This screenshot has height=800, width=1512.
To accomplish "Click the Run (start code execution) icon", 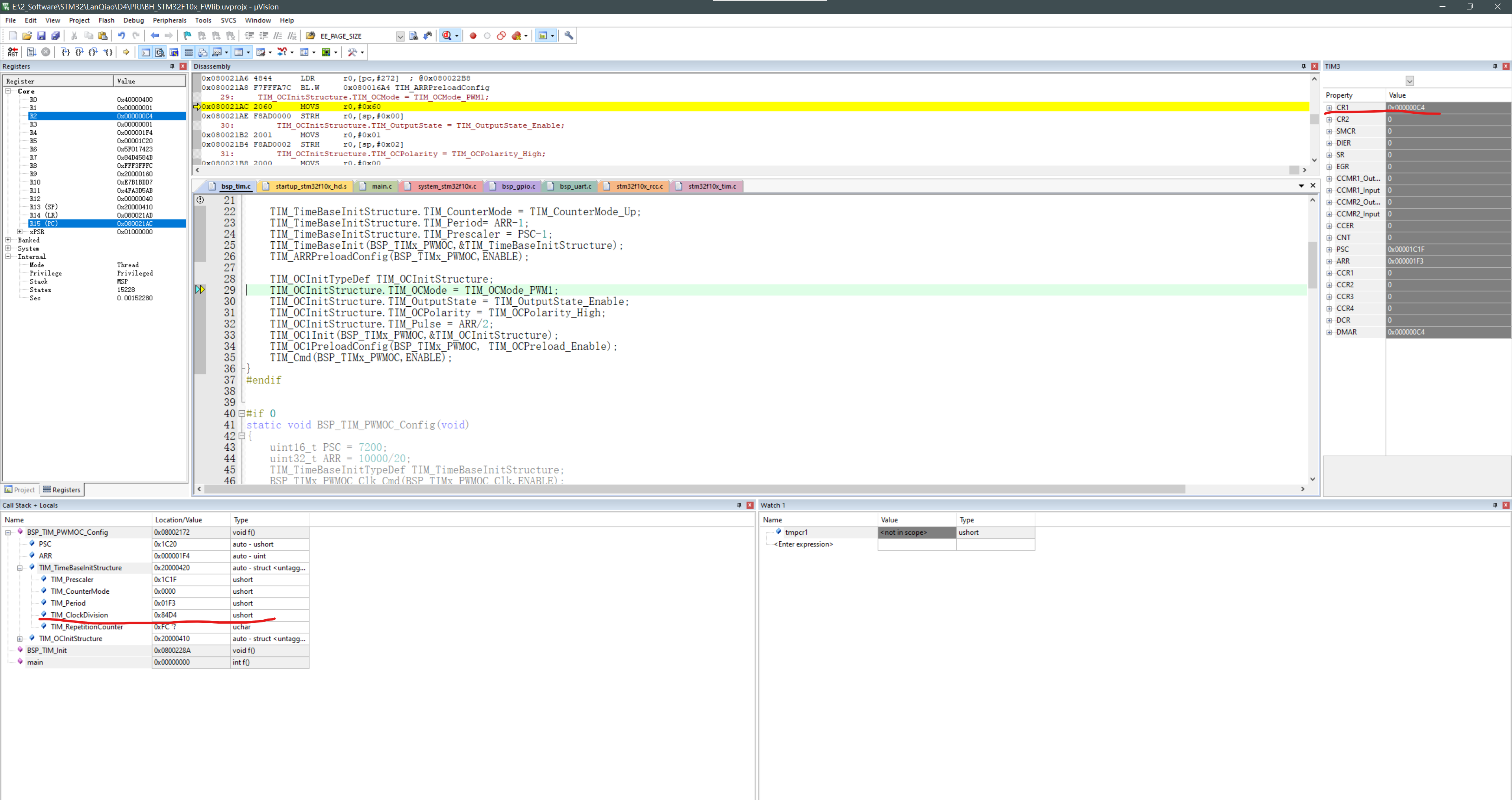I will tap(31, 52).
